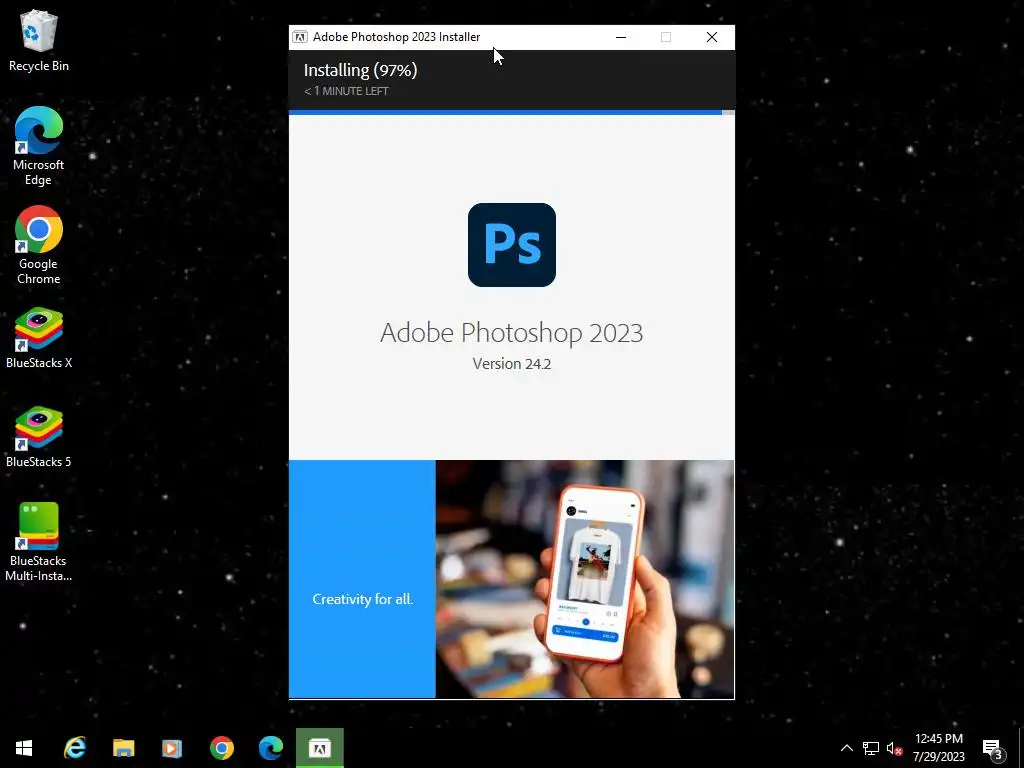
Task: Click the 'Creativity for all.' banner text
Action: (362, 599)
